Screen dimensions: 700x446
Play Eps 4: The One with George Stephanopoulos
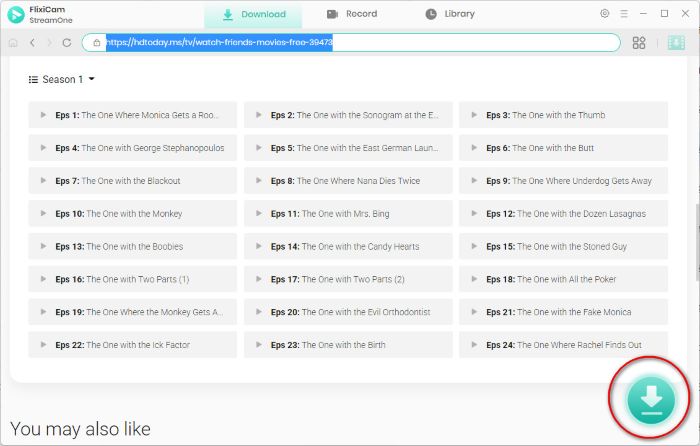tap(133, 148)
